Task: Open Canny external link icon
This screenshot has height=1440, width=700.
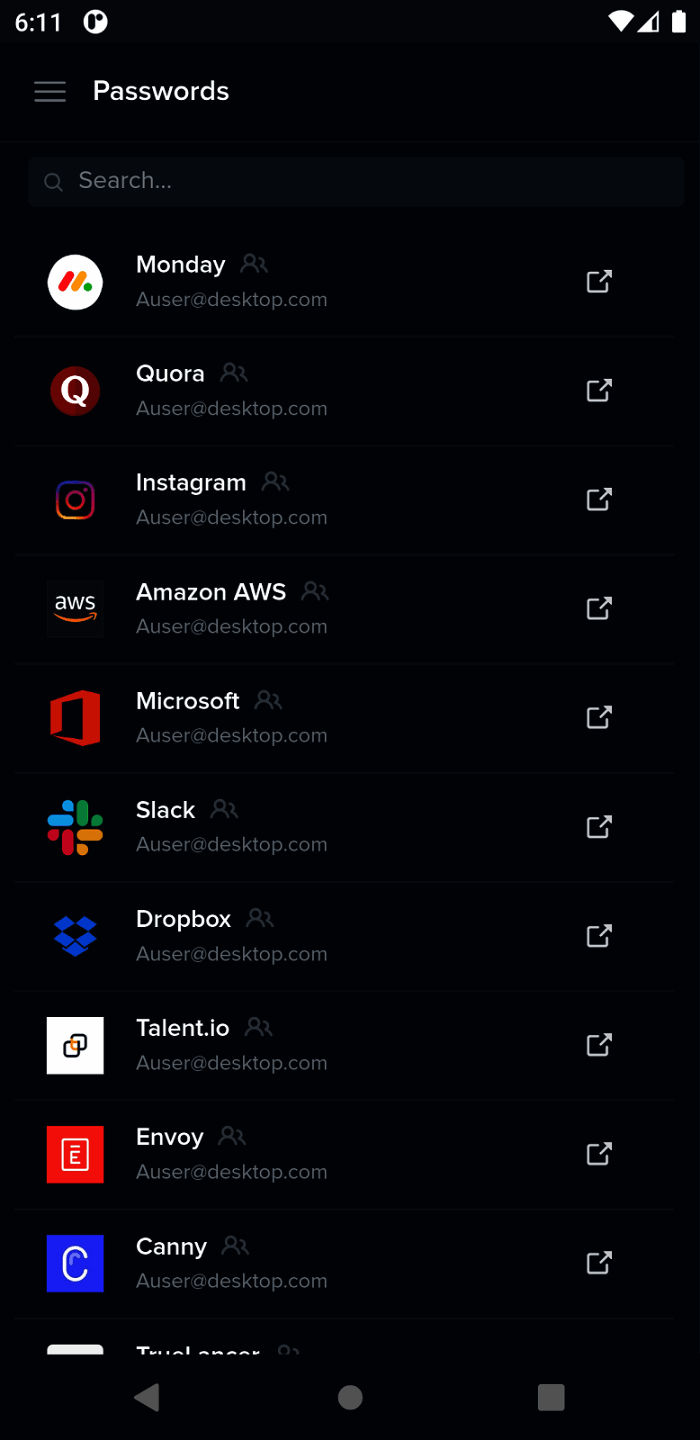Action: pos(598,1263)
